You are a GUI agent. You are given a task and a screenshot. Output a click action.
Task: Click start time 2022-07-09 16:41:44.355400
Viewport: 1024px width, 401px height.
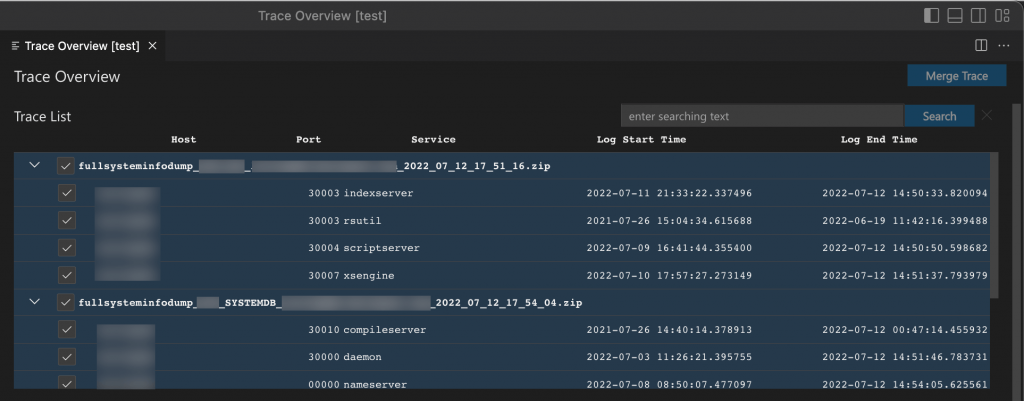tap(669, 248)
